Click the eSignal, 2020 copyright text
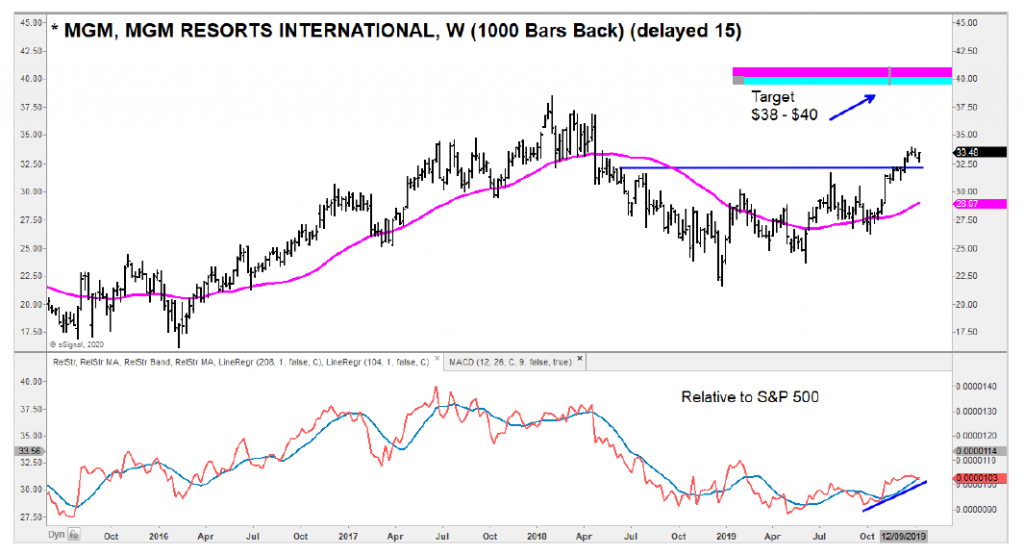Image resolution: width=1024 pixels, height=555 pixels. (77, 344)
